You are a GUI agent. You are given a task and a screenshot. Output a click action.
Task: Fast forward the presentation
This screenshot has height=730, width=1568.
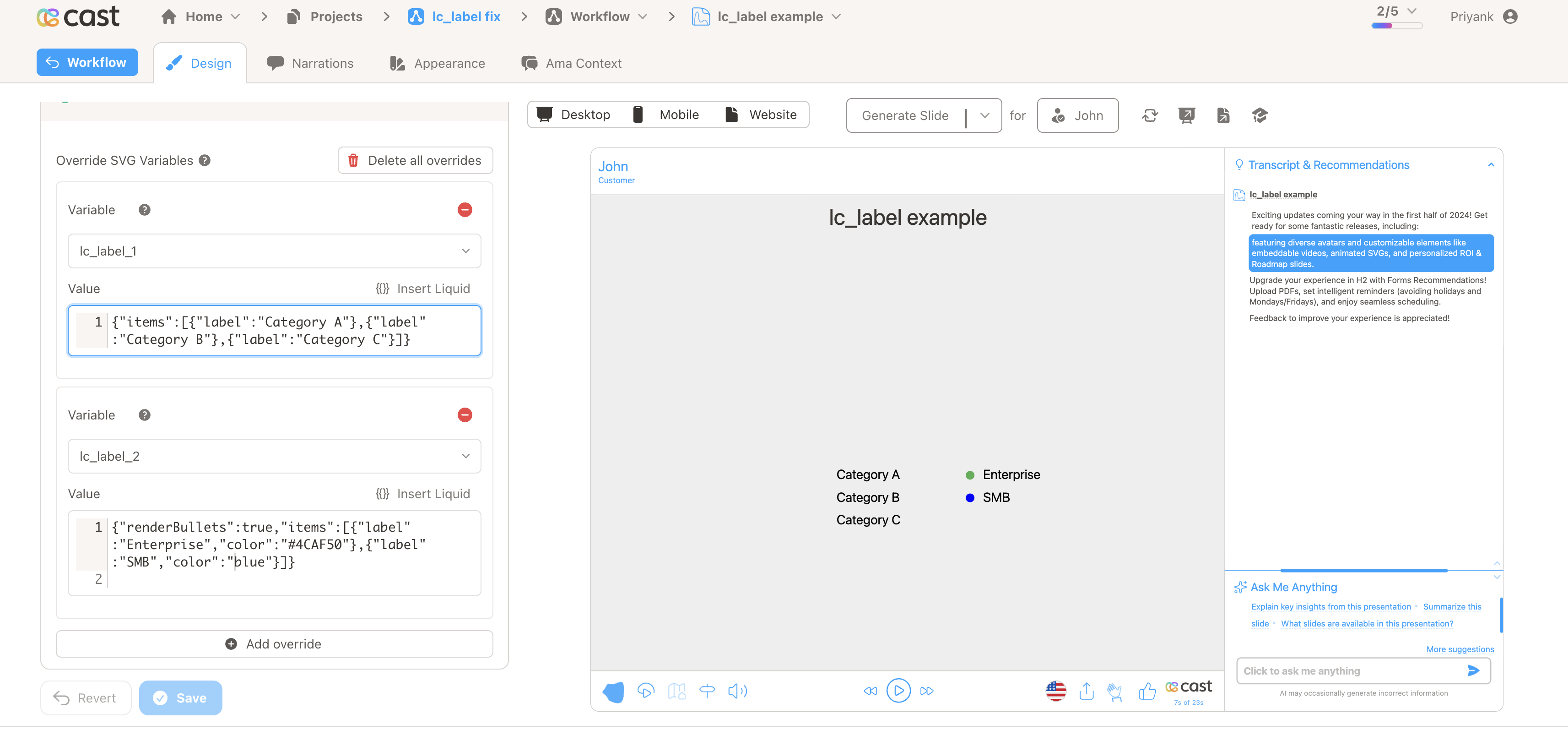coord(926,691)
